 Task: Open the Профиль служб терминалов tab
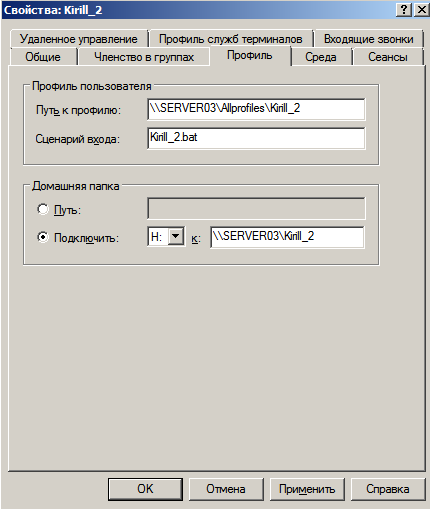231,39
